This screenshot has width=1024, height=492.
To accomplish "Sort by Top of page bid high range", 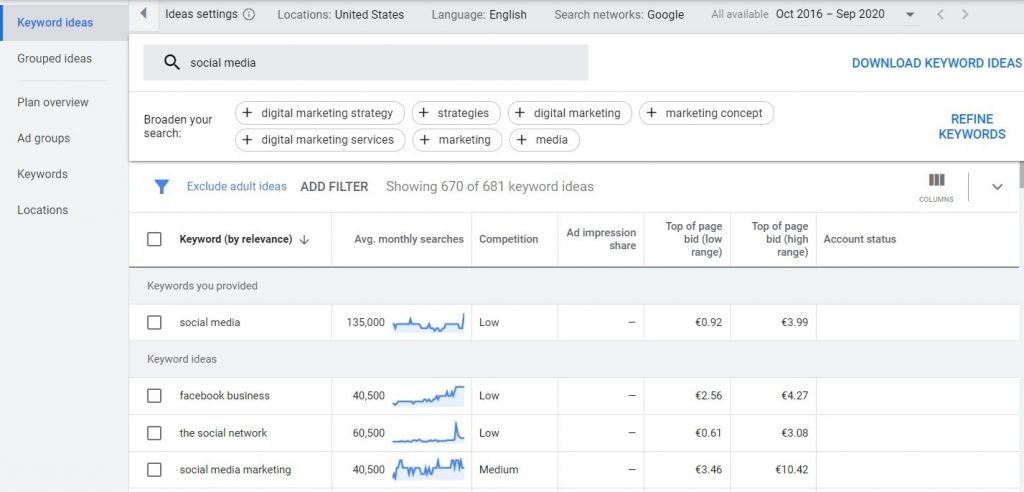I will coord(780,239).
